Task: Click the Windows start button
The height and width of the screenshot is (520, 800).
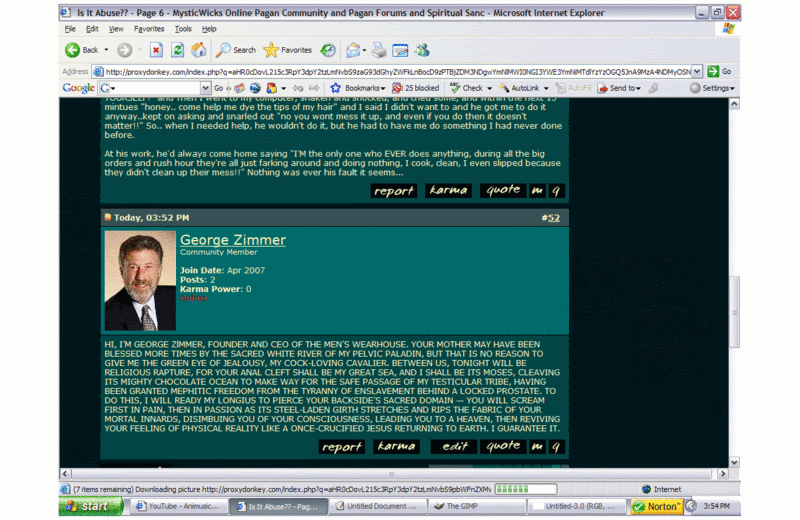Action: click(91, 506)
